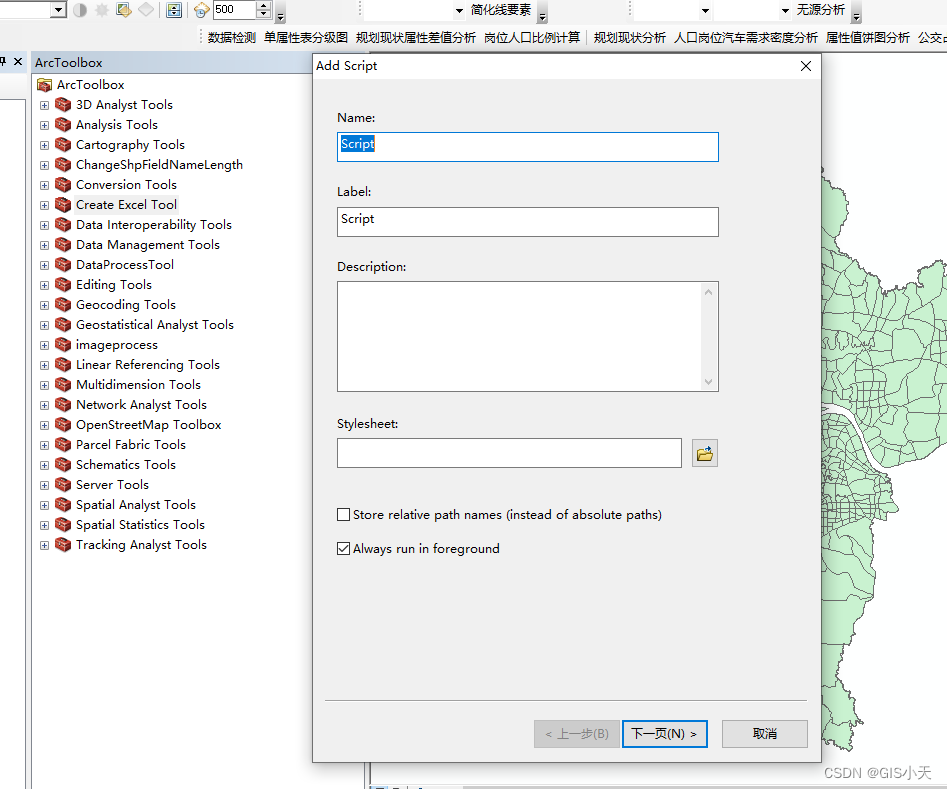Select the Contrast tool on Effects toolbar

point(81,10)
